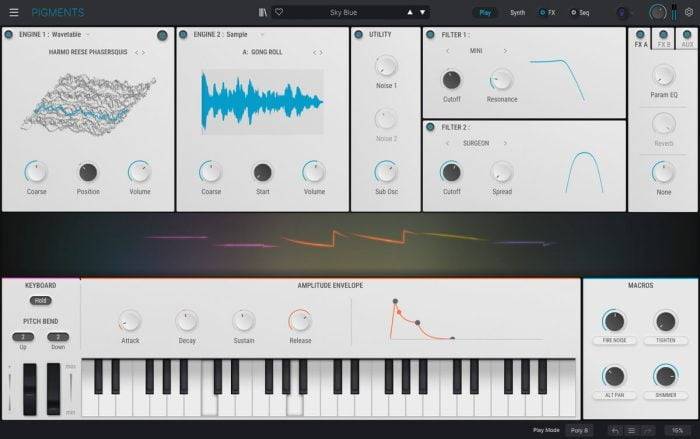Viewport: 700px width, 439px height.
Task: Favorite the Sky Blue preset with heart
Action: pyautogui.click(x=279, y=12)
